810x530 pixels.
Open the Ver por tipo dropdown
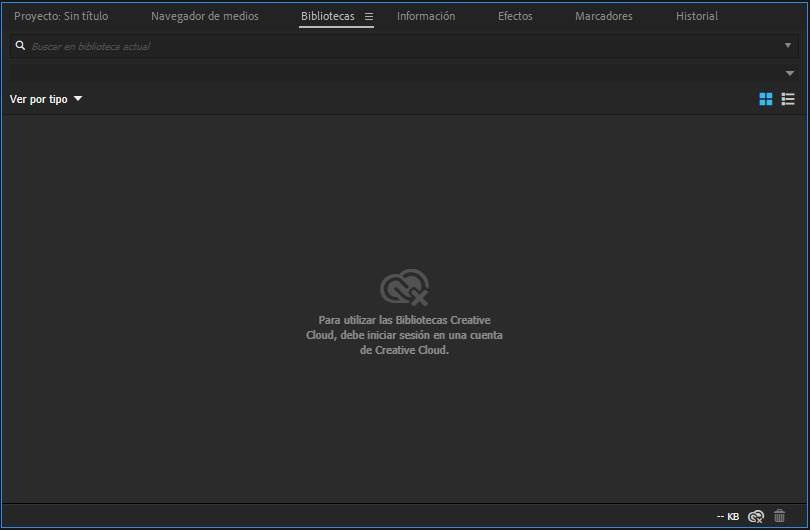tap(45, 99)
